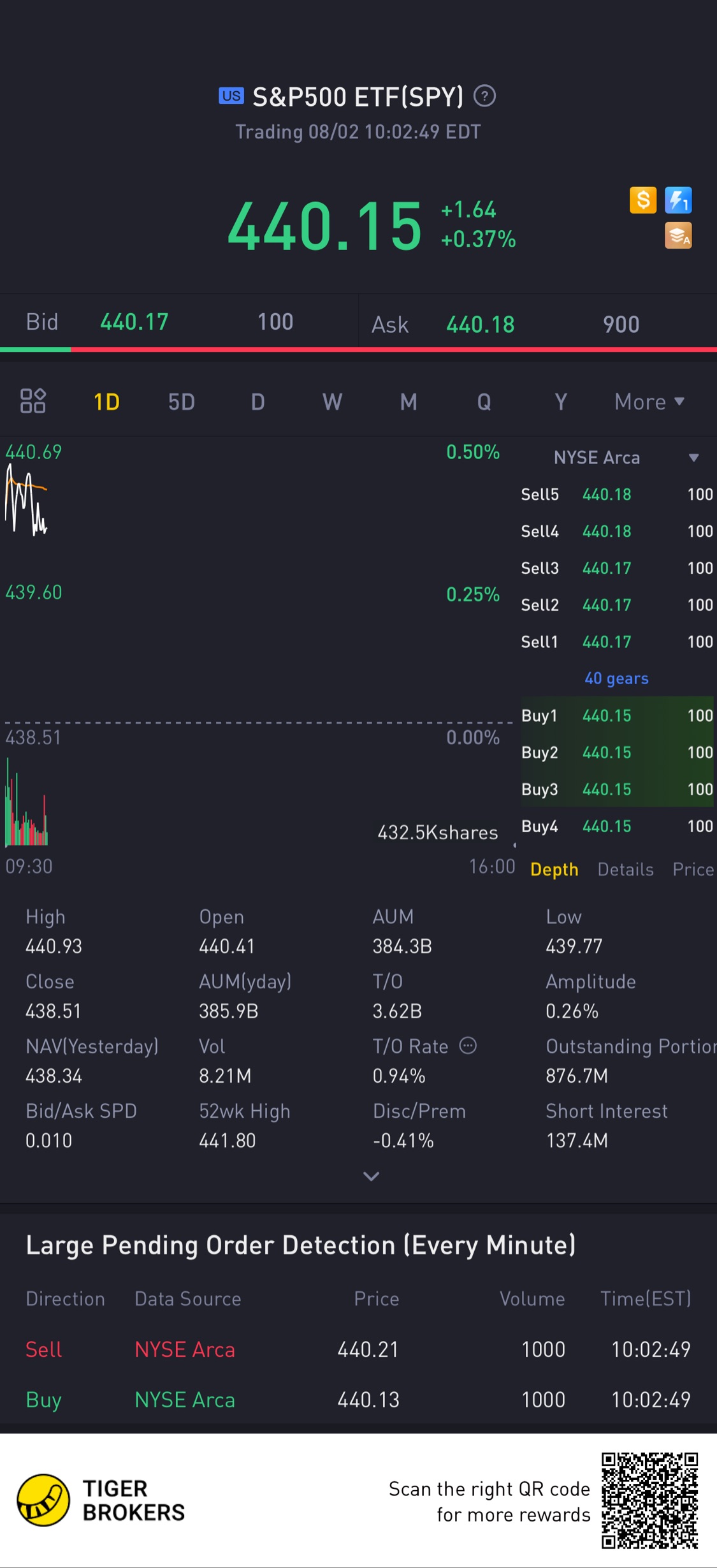
Task: Open the More chart periods dropdown
Action: [649, 402]
